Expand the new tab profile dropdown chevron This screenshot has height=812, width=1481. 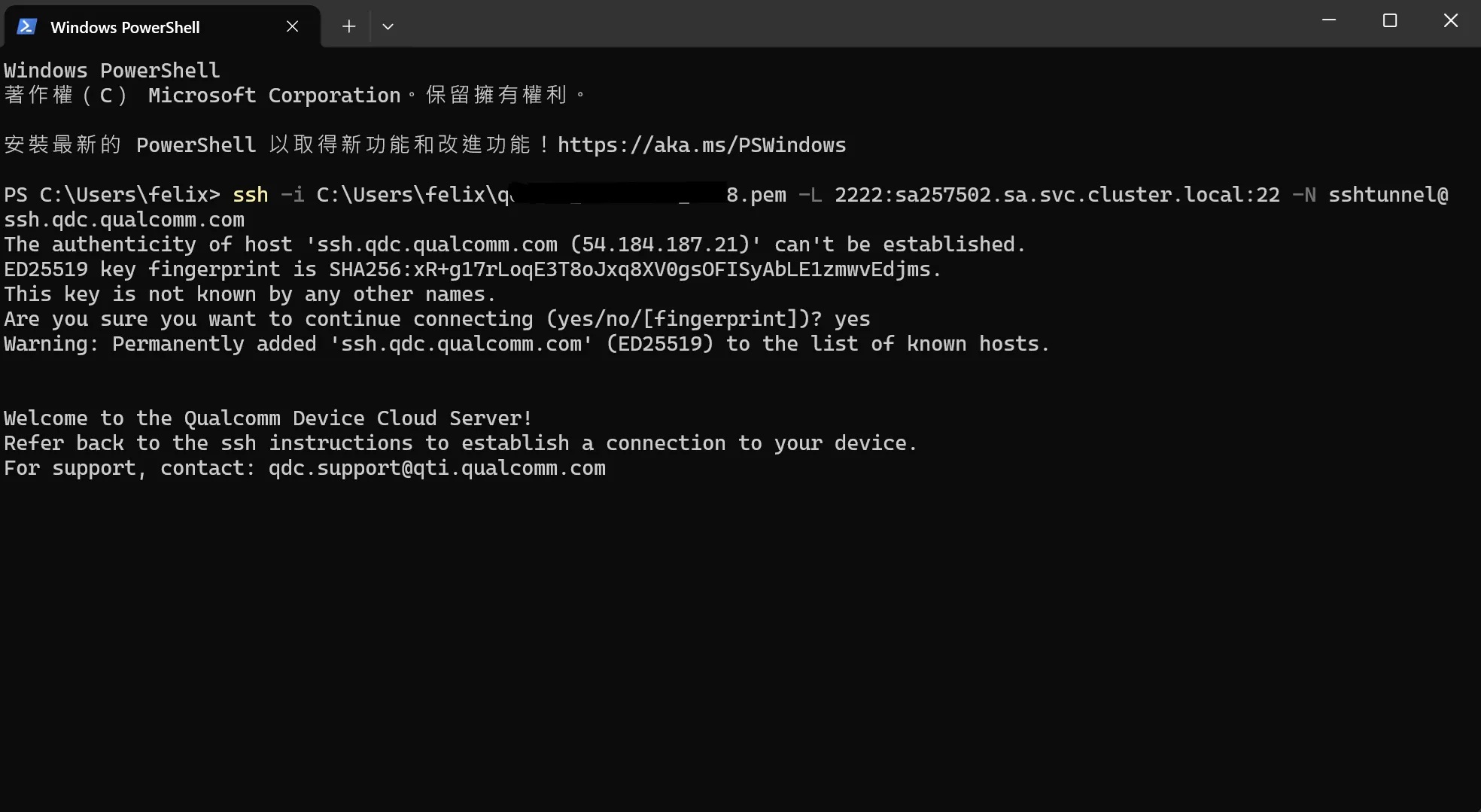point(388,26)
